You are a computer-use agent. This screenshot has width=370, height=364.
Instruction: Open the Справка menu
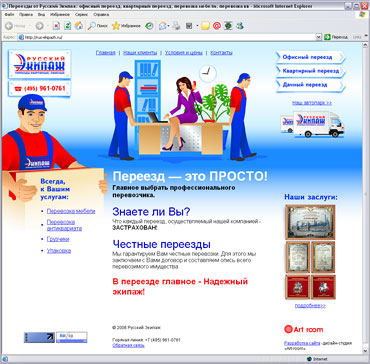click(x=101, y=15)
